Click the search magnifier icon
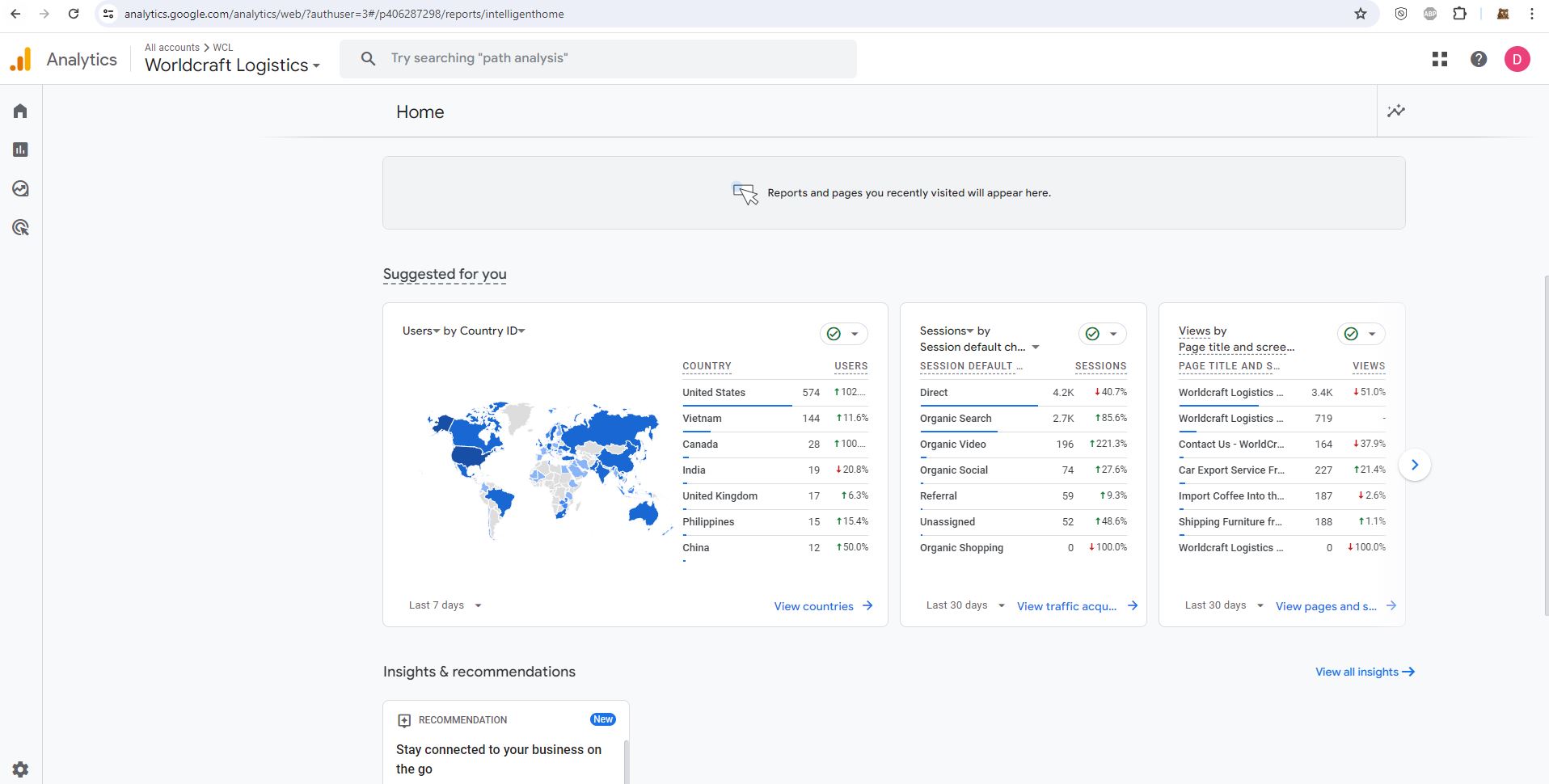The image size is (1549, 784). (368, 58)
